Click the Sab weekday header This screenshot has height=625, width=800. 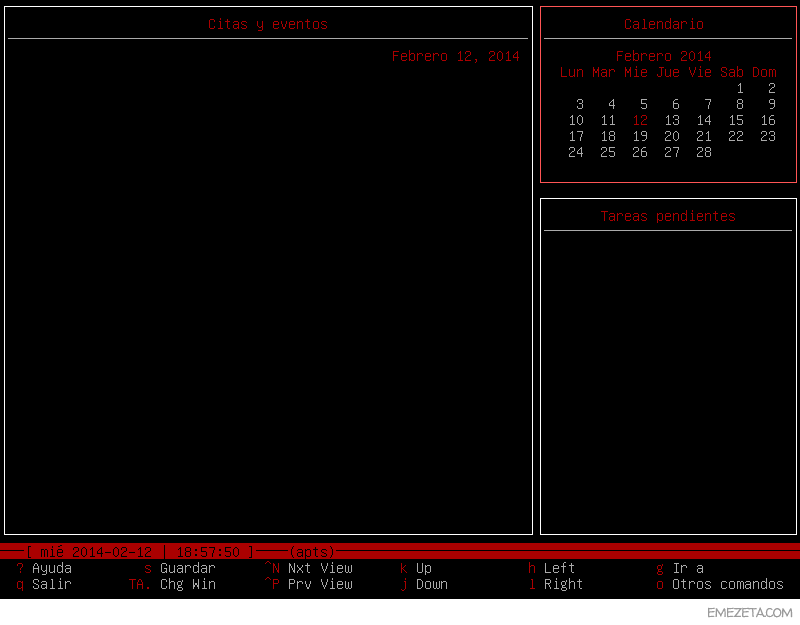coord(732,72)
